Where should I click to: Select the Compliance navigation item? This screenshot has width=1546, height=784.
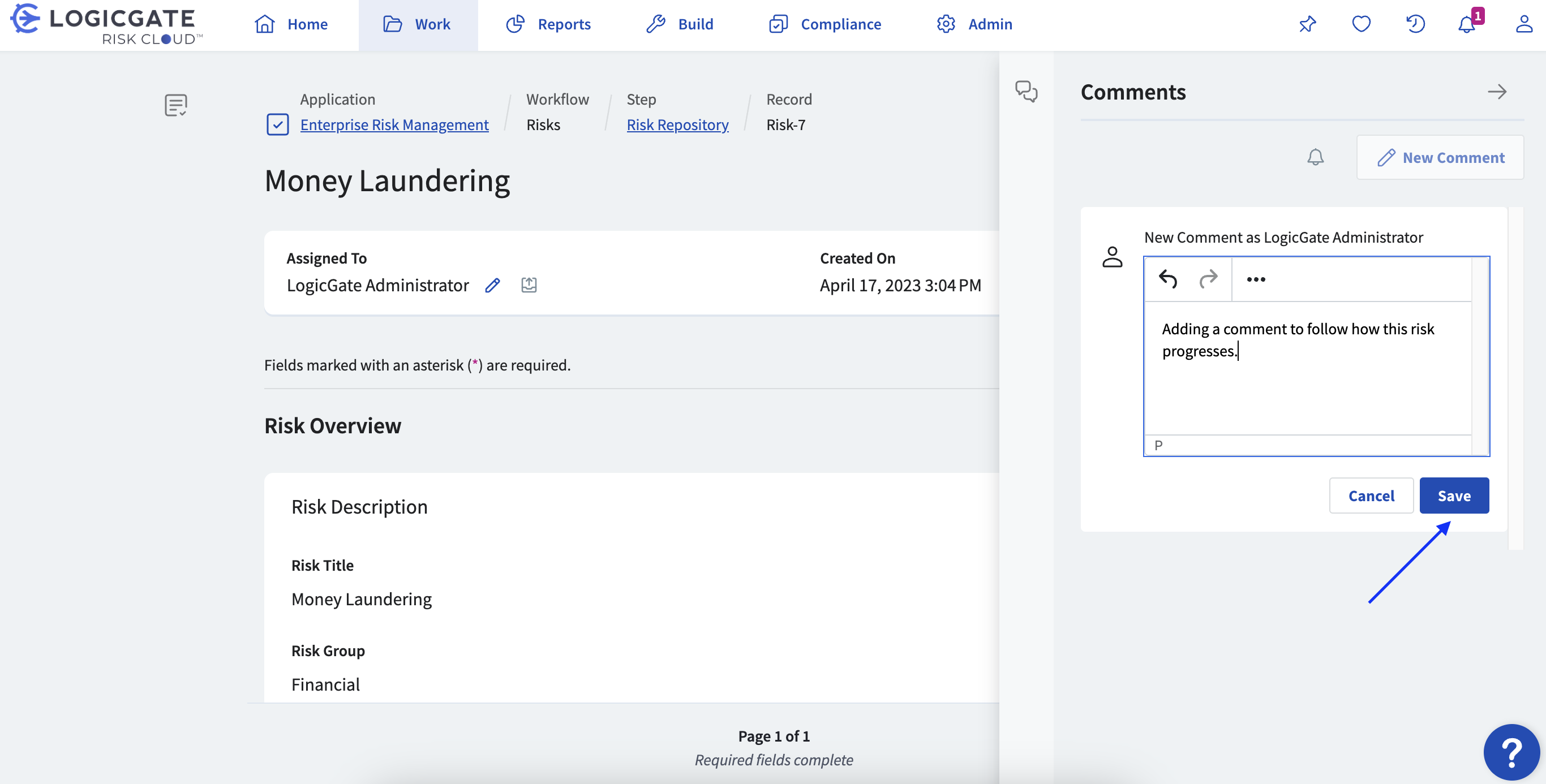pos(825,24)
